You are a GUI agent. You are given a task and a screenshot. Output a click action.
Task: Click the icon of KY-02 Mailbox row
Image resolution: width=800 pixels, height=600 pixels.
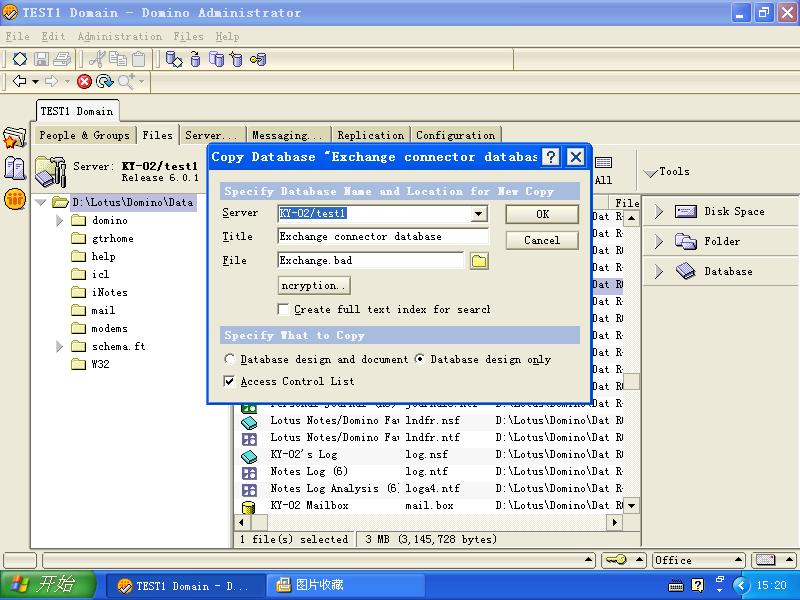click(248, 506)
